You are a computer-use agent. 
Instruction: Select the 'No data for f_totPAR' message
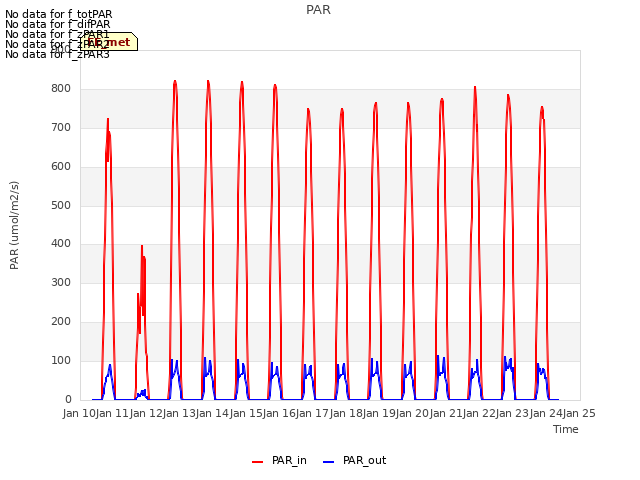pyautogui.click(x=58, y=14)
